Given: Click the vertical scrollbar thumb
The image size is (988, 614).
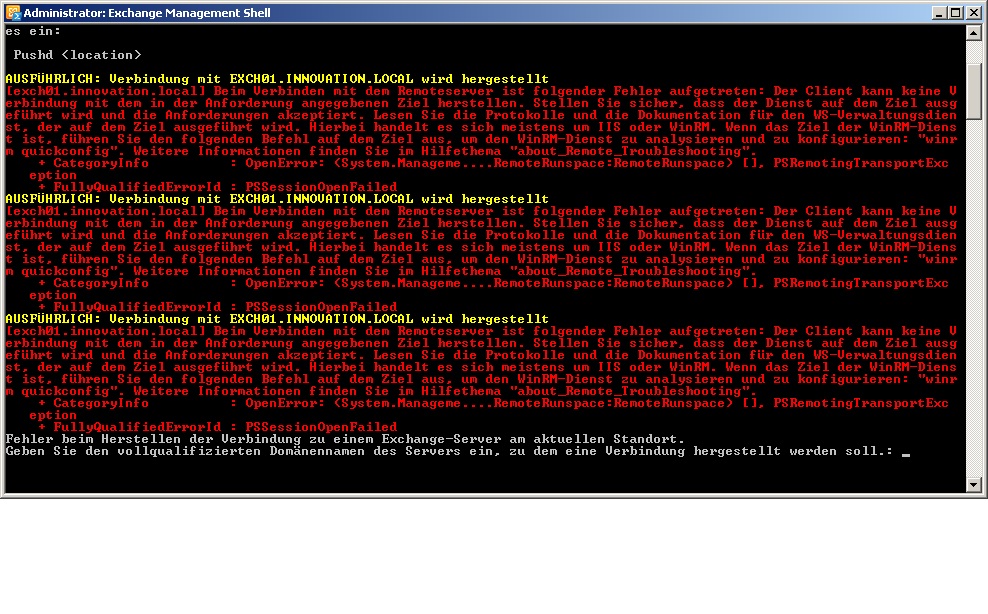Looking at the screenshot, I should [974, 91].
